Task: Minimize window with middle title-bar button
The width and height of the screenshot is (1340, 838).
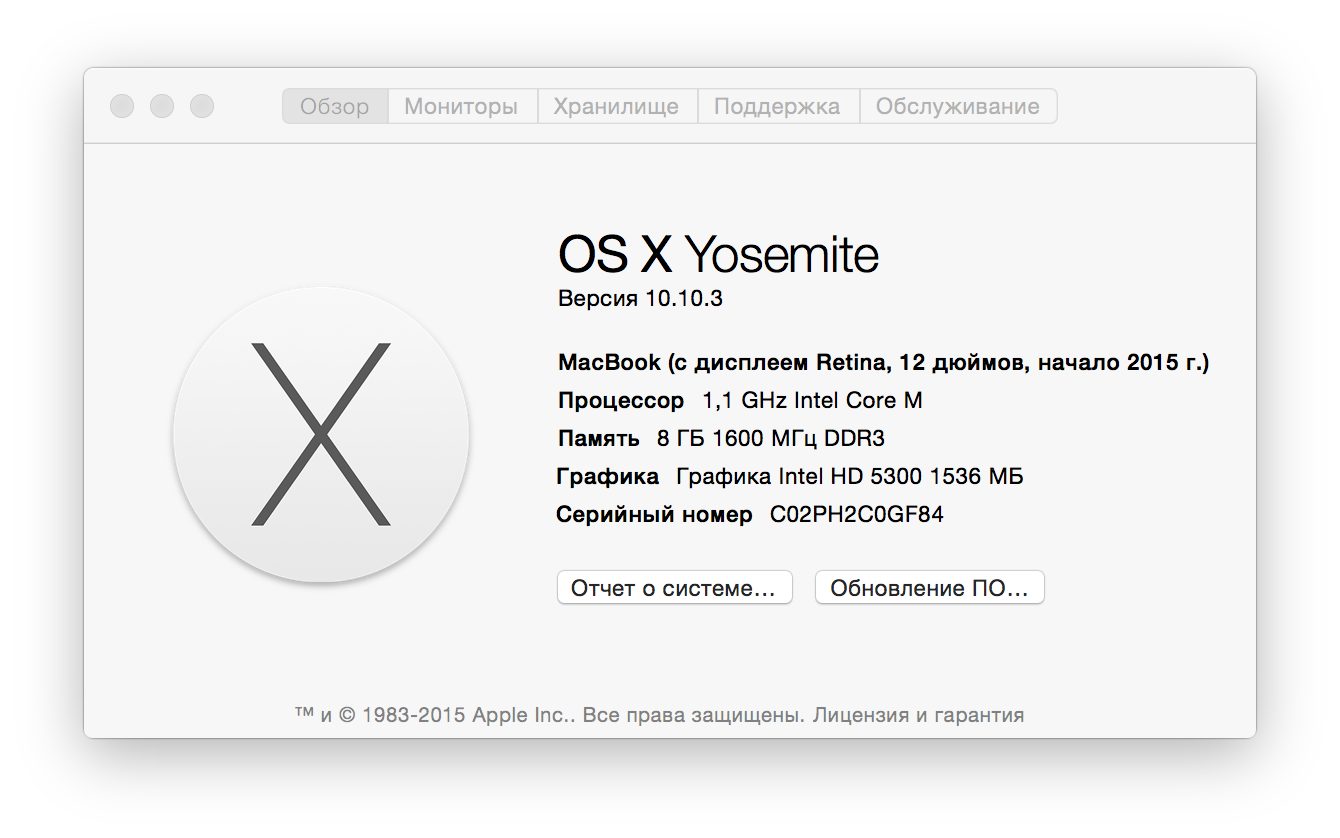Action: pyautogui.click(x=162, y=106)
